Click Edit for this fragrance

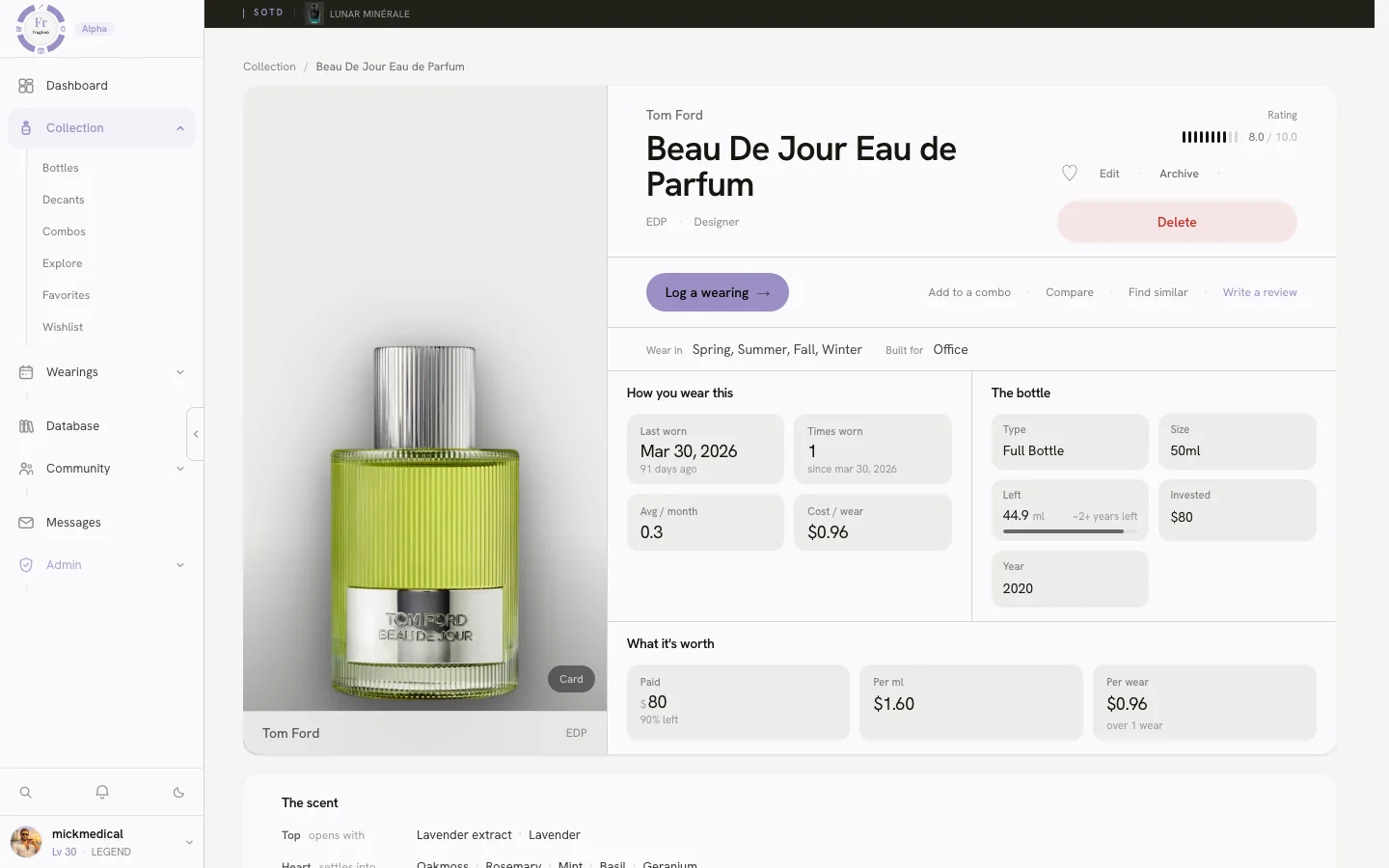1109,174
